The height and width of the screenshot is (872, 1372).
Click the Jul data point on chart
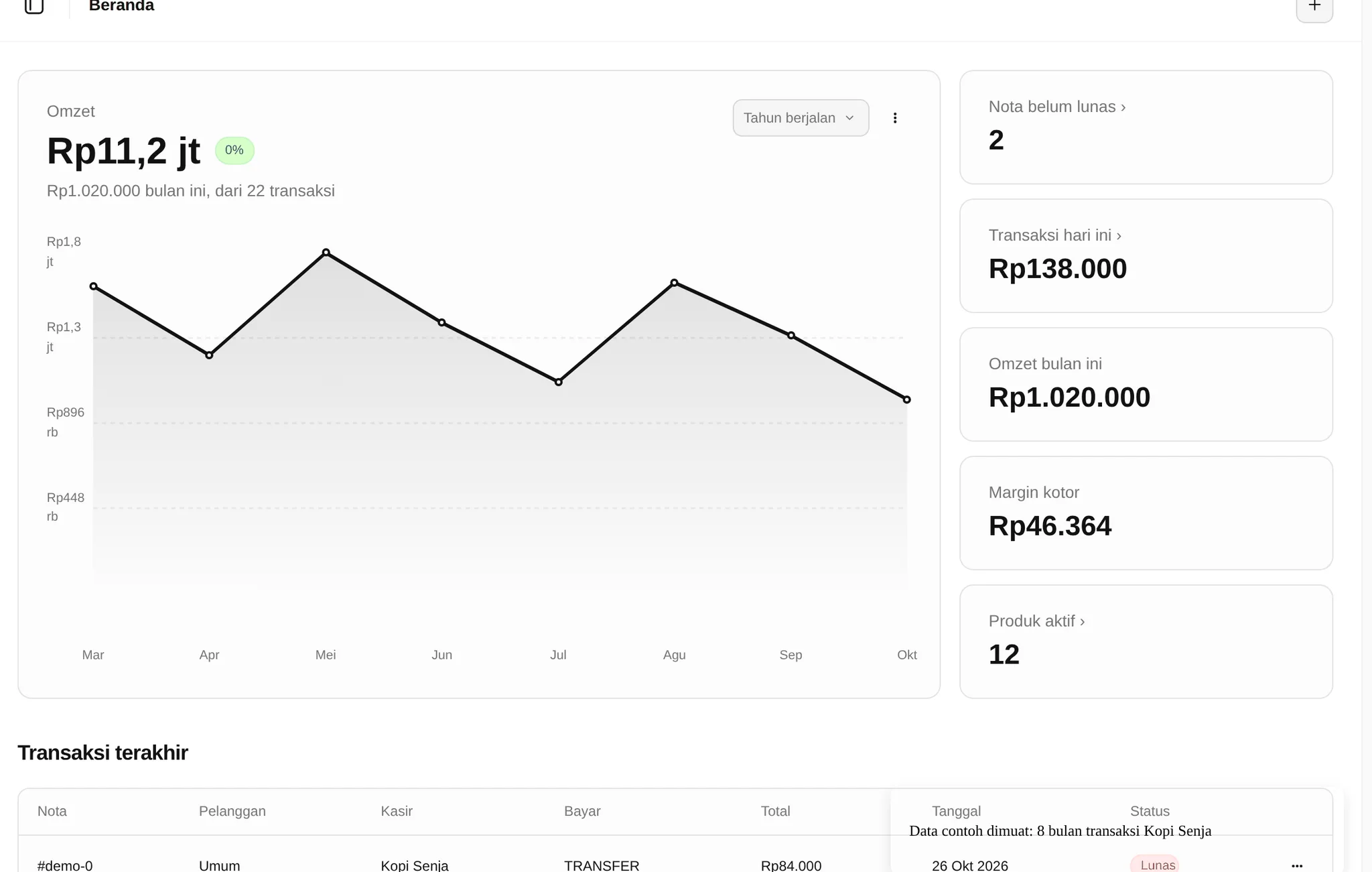pyautogui.click(x=559, y=382)
